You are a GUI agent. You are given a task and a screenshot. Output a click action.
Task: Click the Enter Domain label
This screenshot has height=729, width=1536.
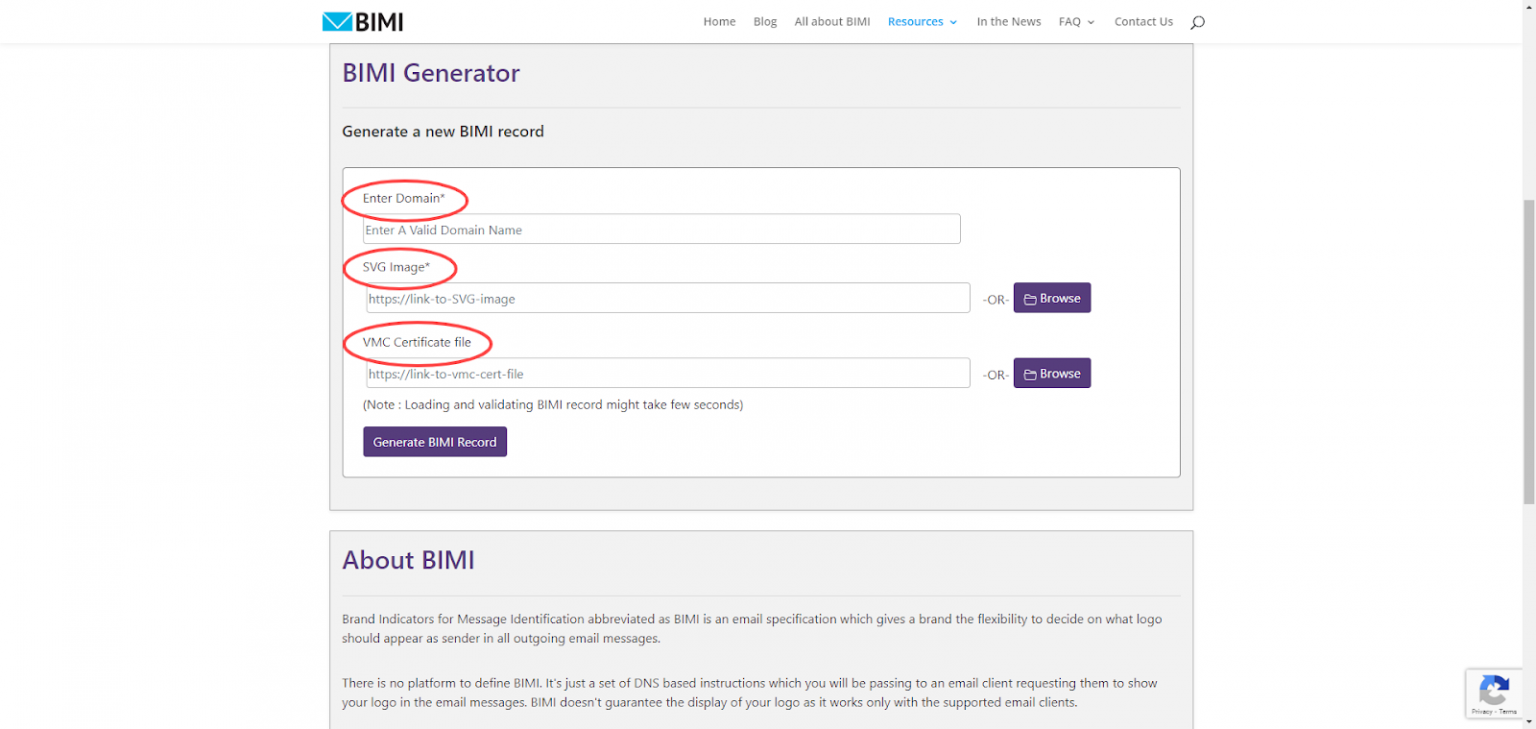click(x=404, y=198)
